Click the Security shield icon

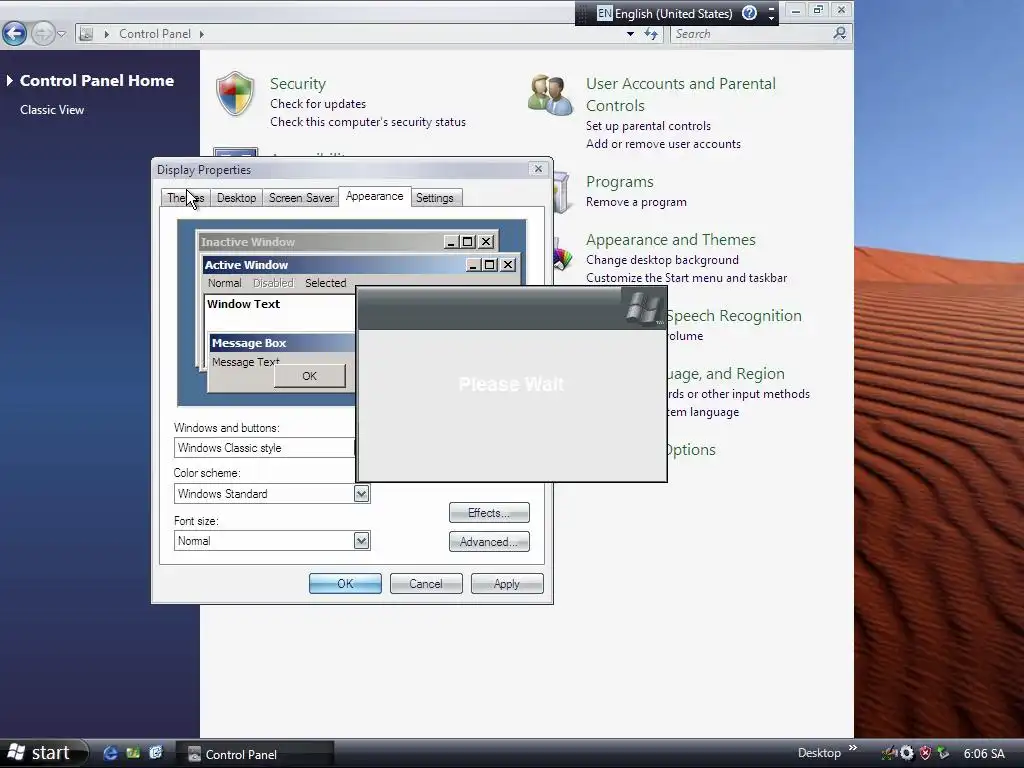pyautogui.click(x=235, y=94)
